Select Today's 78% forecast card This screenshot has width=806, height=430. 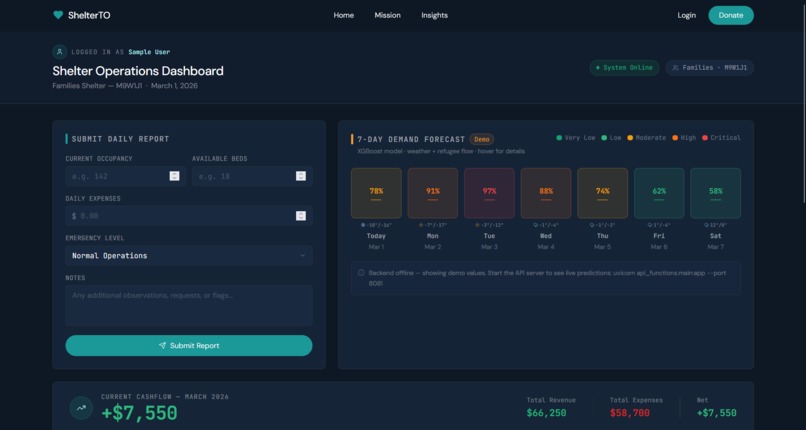376,193
